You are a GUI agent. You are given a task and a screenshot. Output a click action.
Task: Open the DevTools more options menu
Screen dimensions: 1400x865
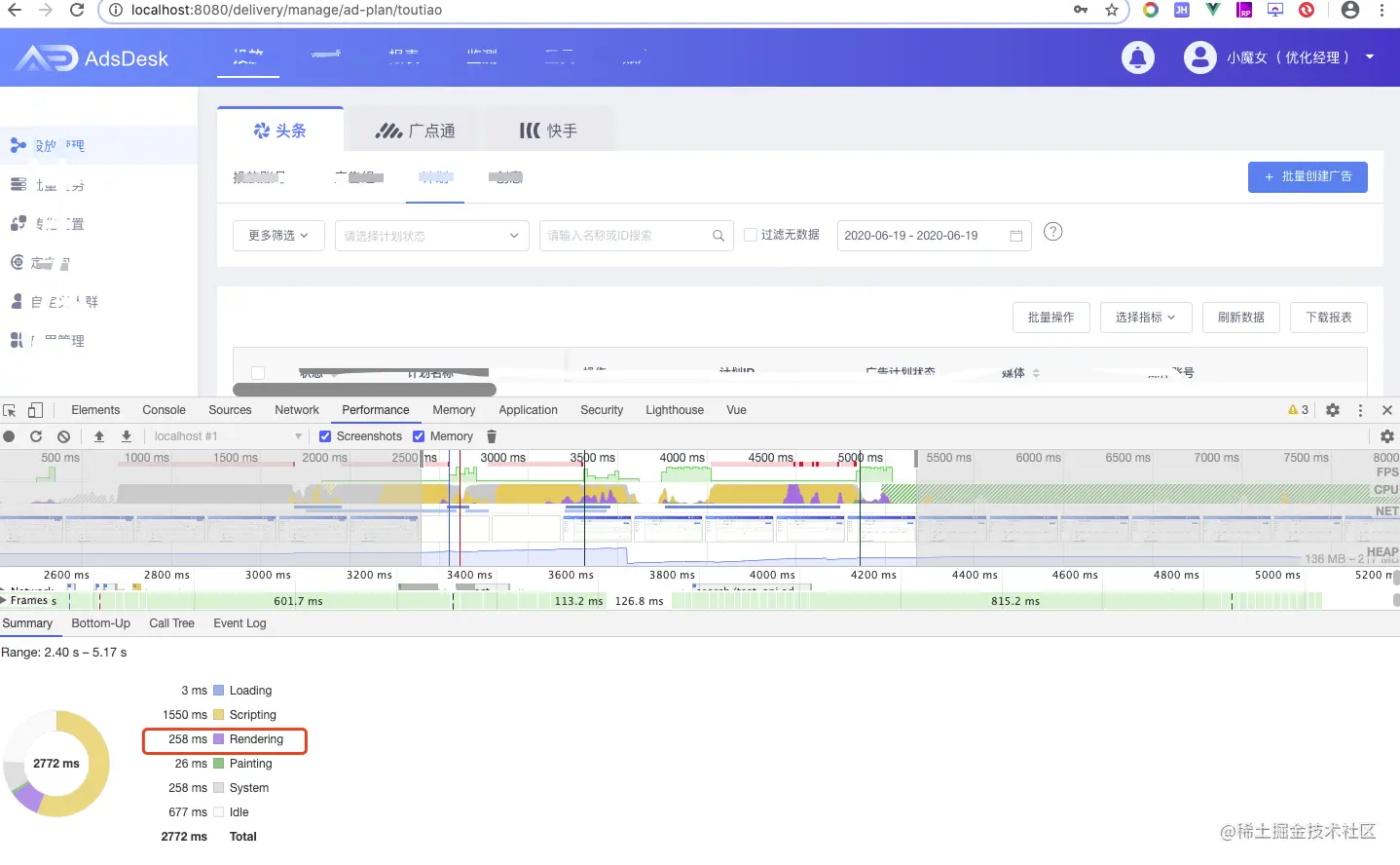[1360, 410]
